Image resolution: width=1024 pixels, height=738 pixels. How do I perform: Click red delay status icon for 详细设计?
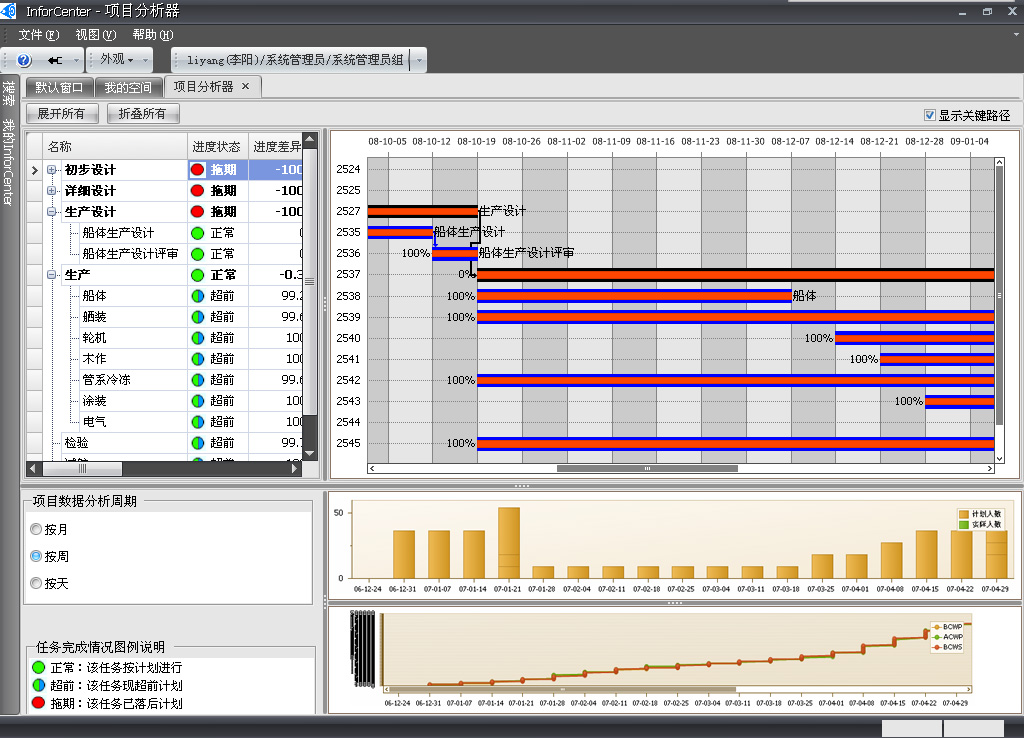coord(197,191)
